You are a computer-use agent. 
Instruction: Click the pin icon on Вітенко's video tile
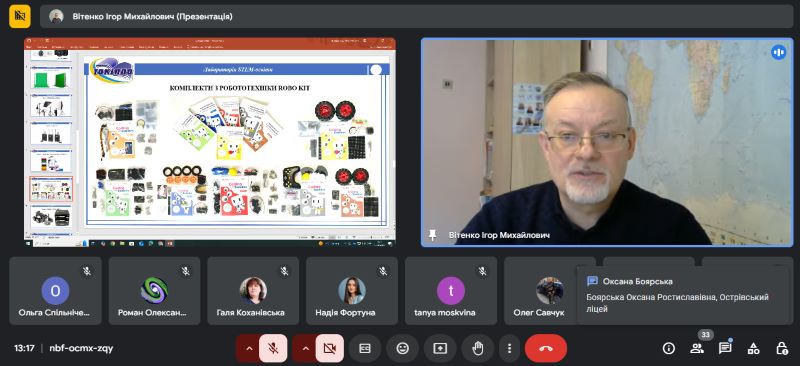433,235
